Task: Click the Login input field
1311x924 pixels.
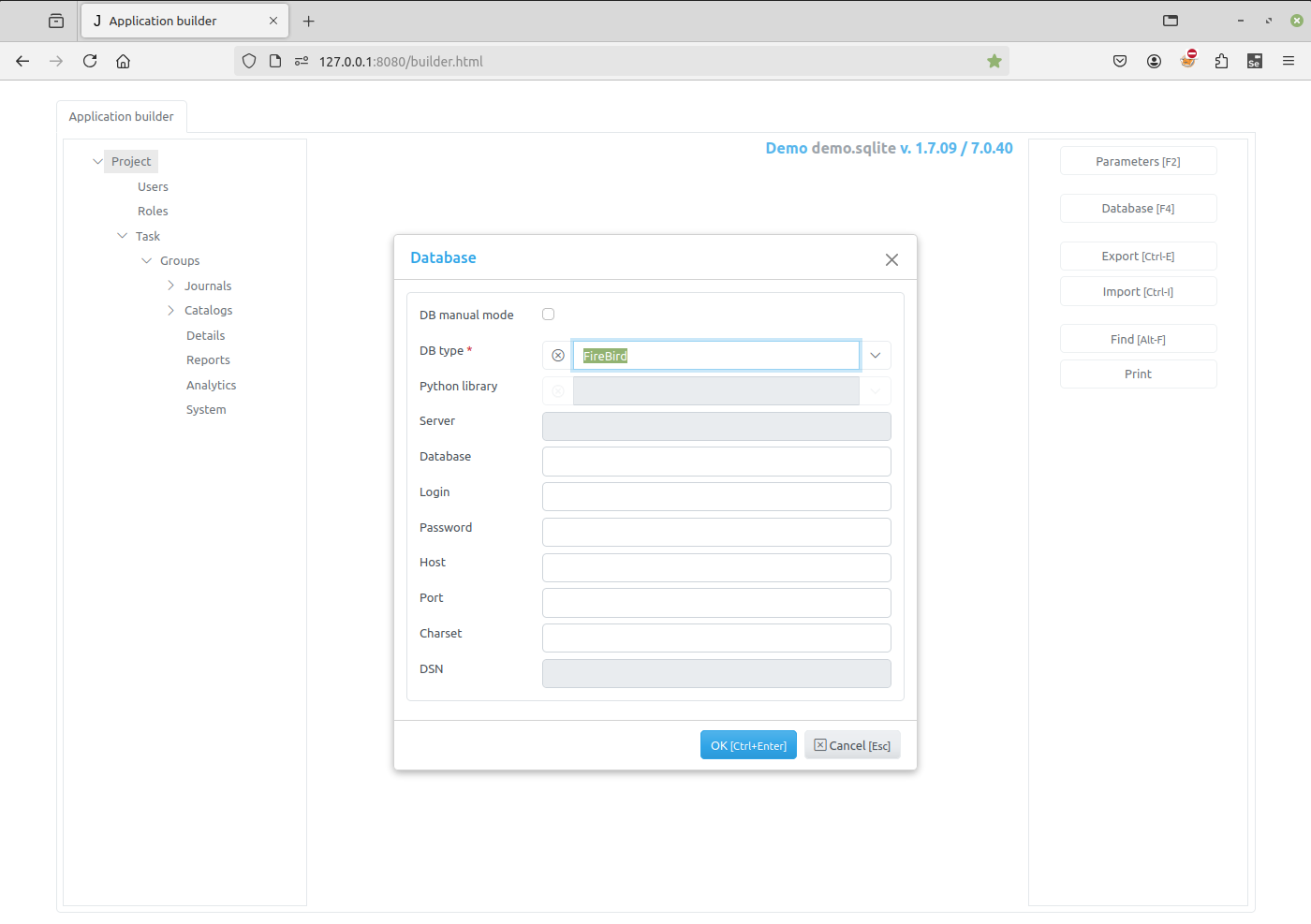Action: [716, 496]
